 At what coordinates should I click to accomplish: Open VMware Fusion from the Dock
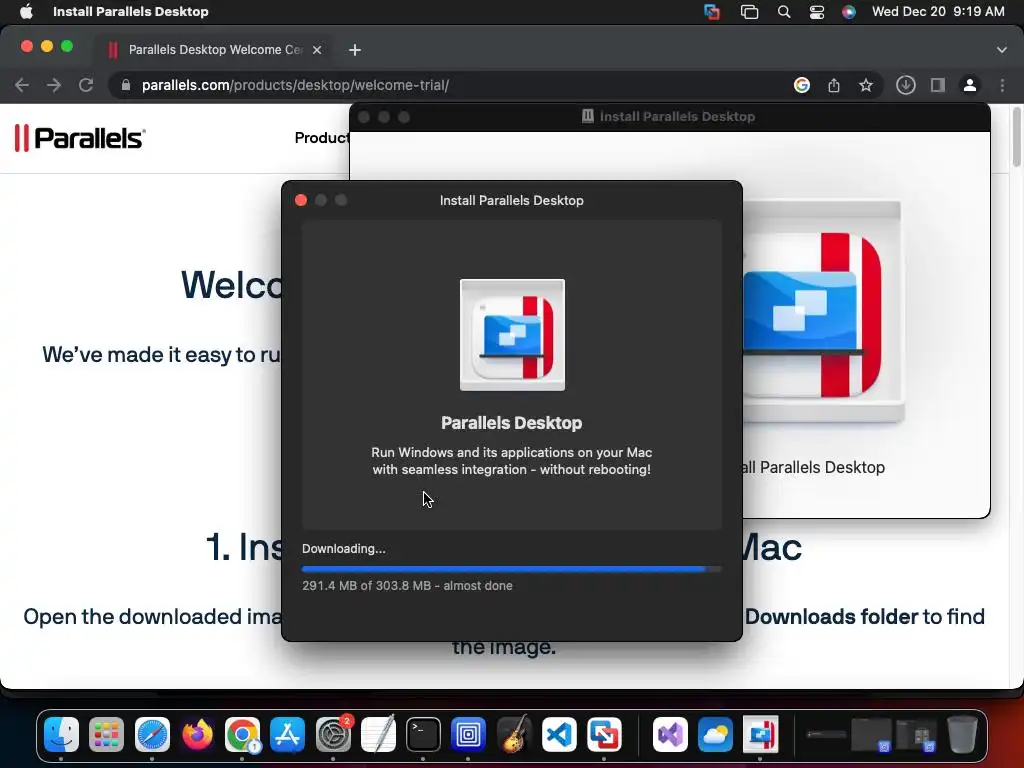[604, 735]
